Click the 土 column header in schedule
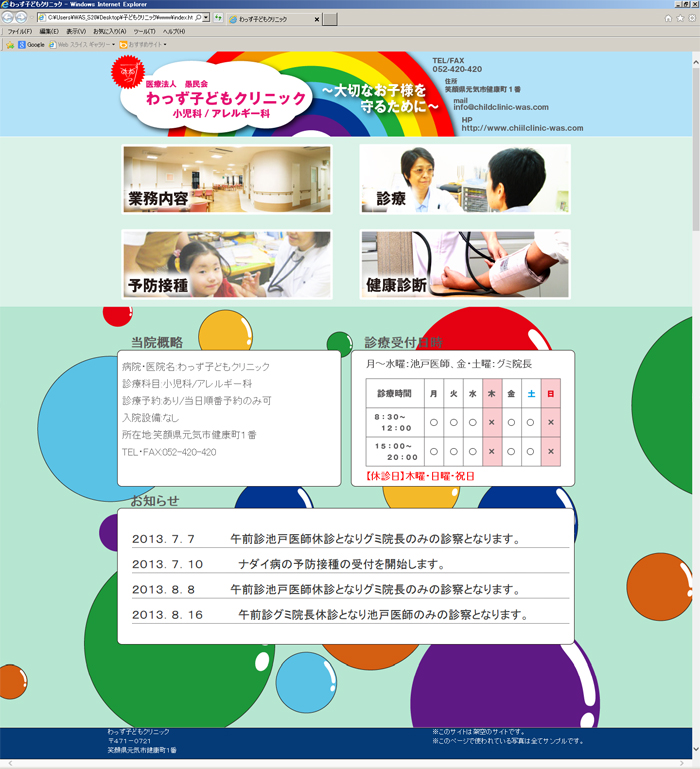 point(531,393)
